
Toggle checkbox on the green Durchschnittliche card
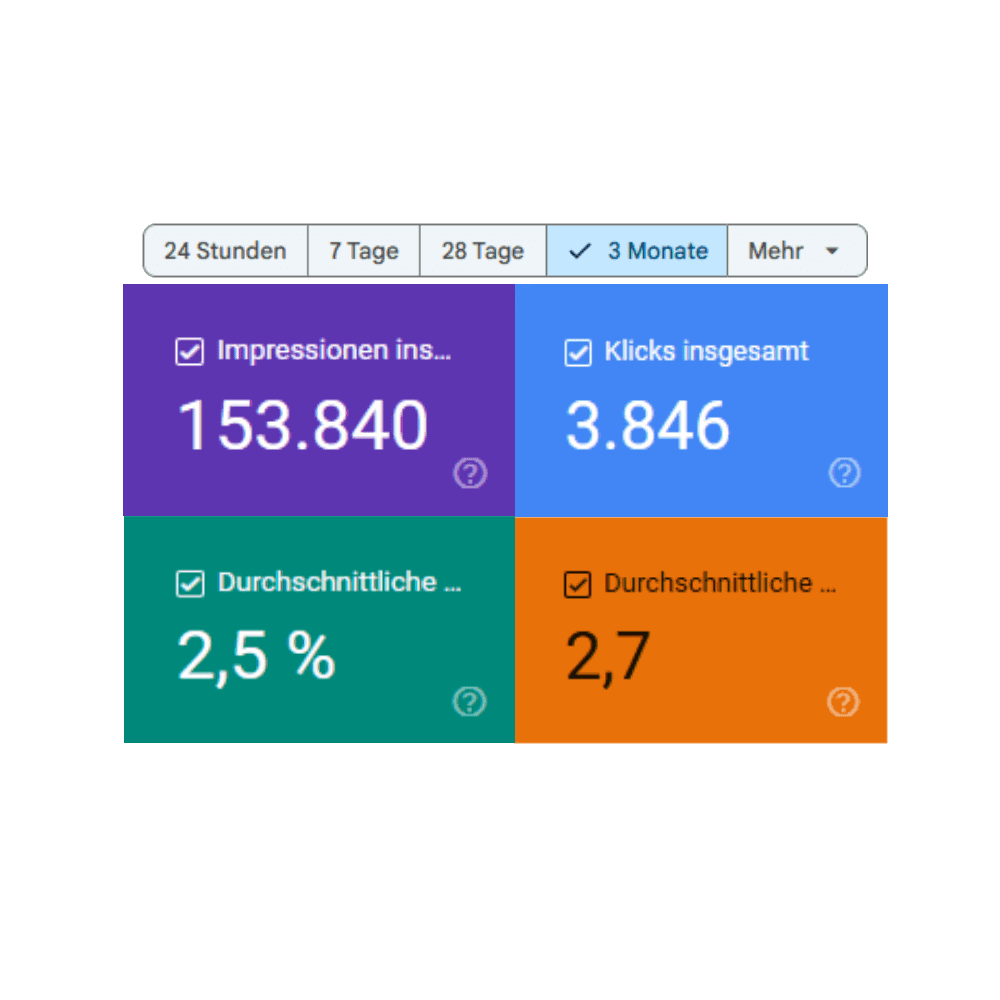tap(190, 584)
